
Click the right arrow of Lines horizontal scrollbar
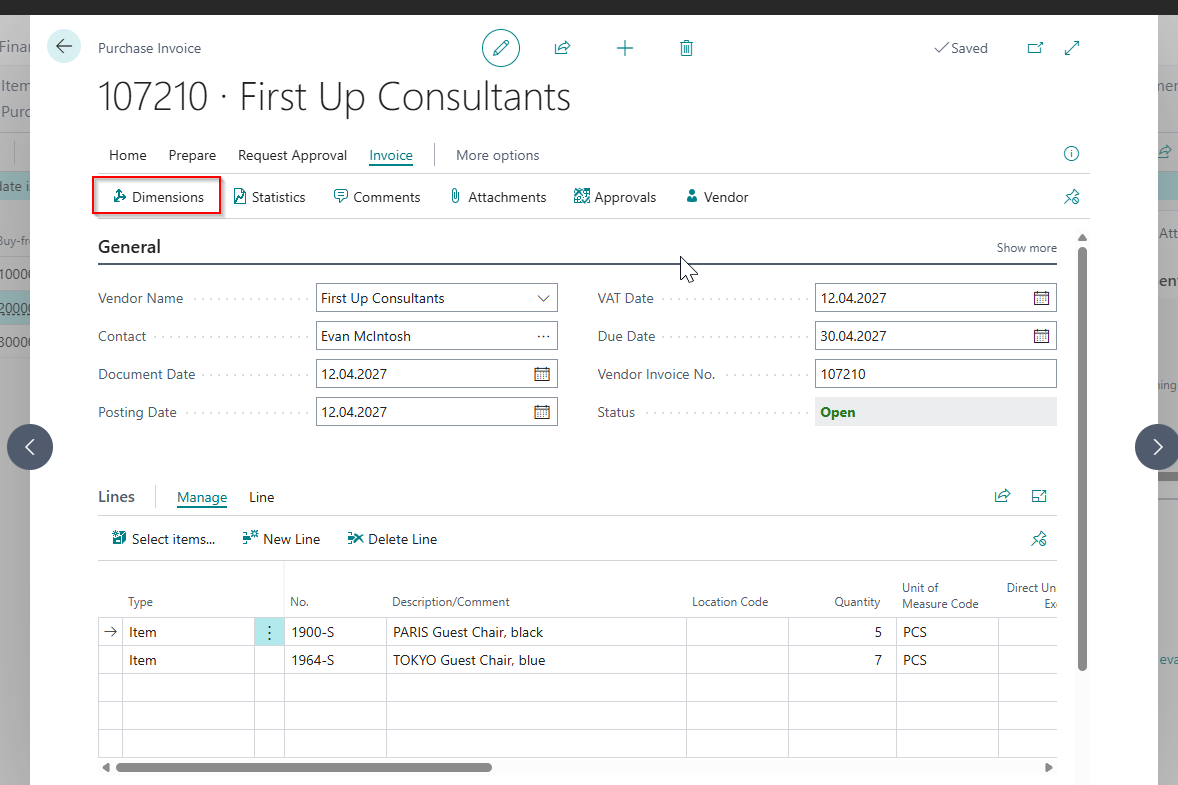tap(1049, 768)
